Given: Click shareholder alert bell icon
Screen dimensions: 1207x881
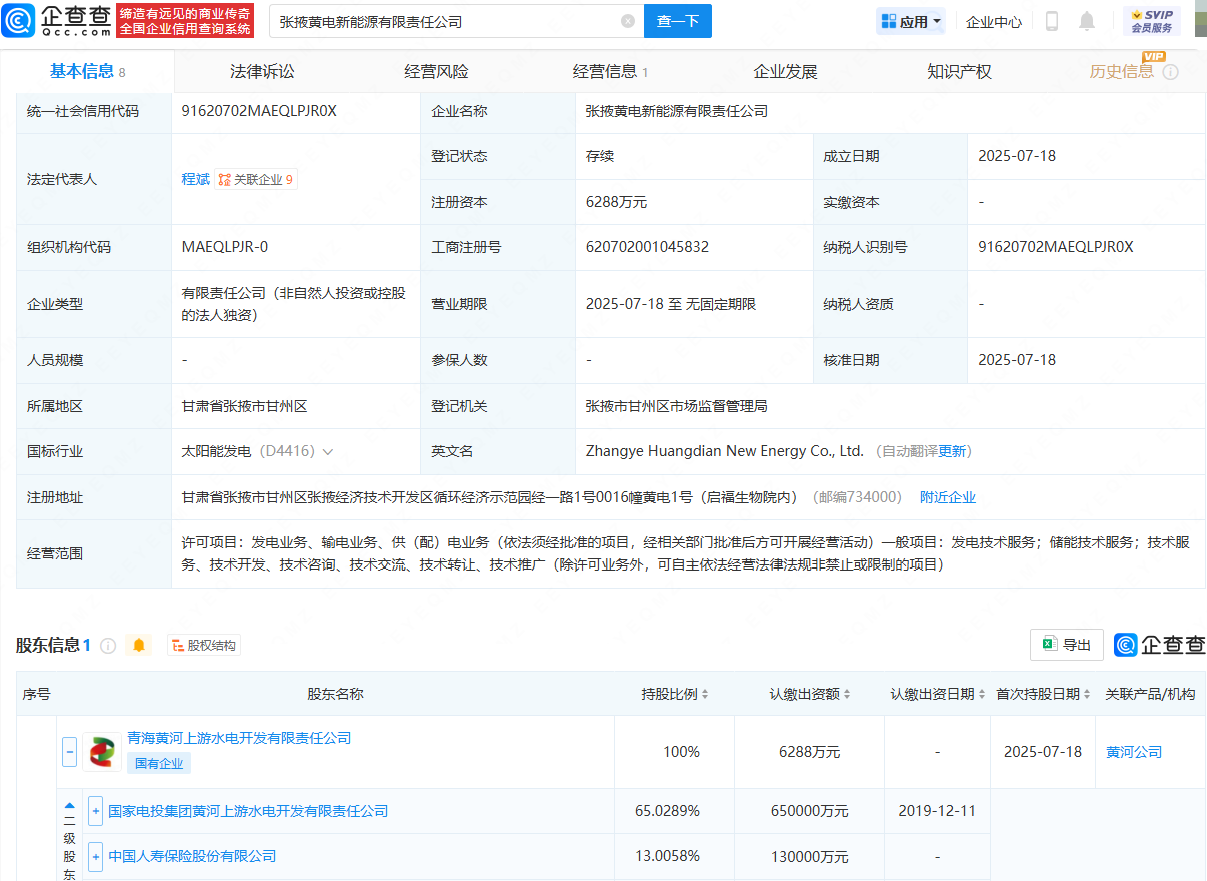Looking at the screenshot, I should pos(139,645).
